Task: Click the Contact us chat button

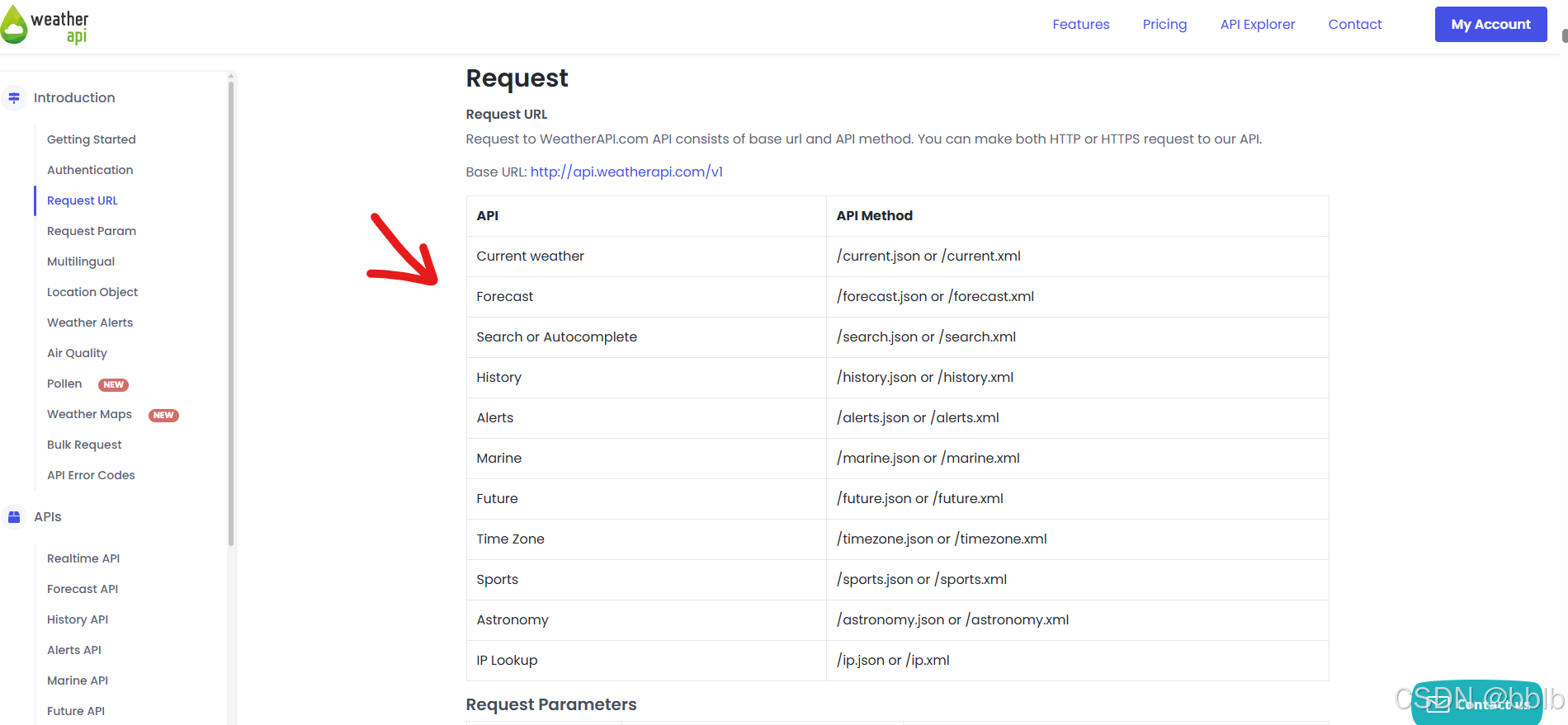Action: click(1477, 704)
